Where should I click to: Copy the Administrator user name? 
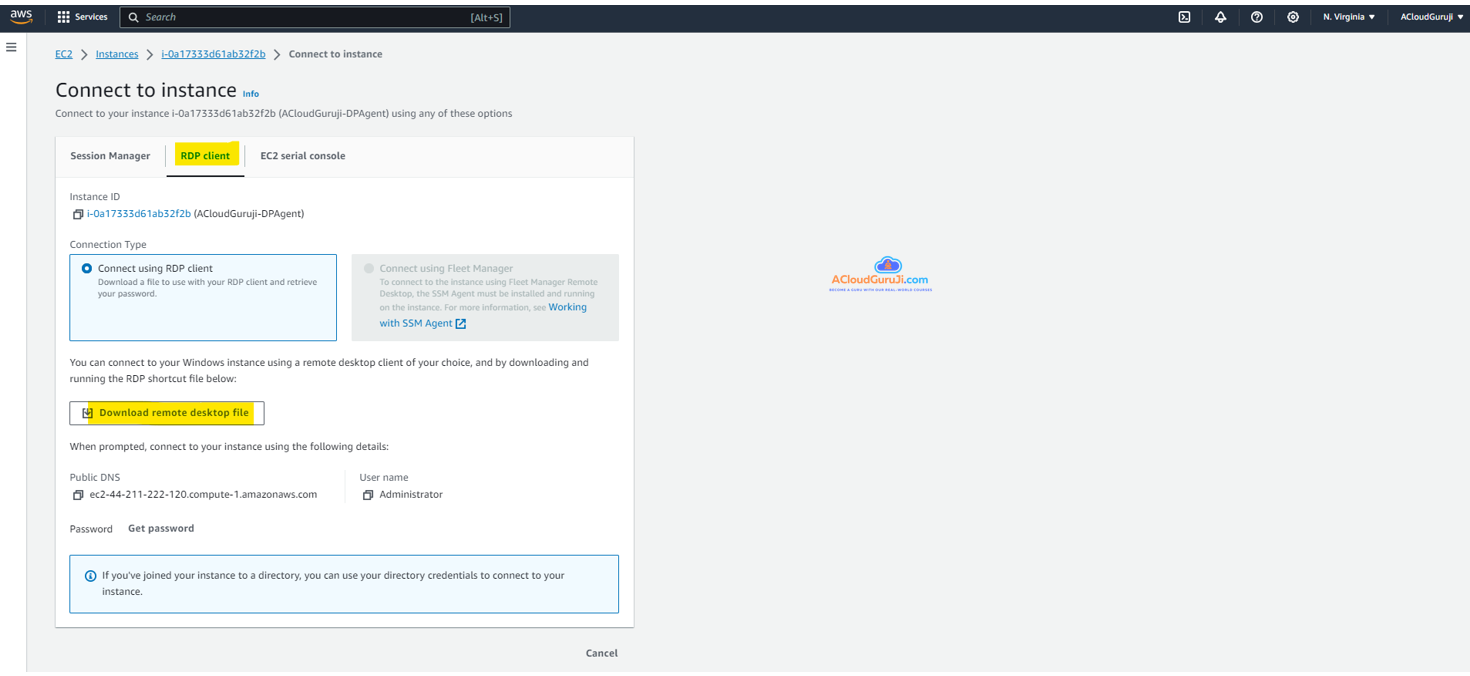click(x=368, y=495)
